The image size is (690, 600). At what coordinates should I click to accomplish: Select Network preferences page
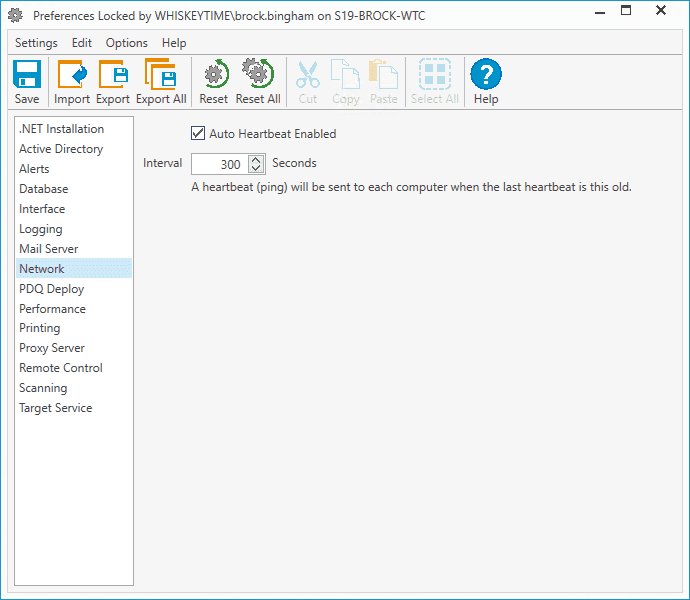pos(74,269)
